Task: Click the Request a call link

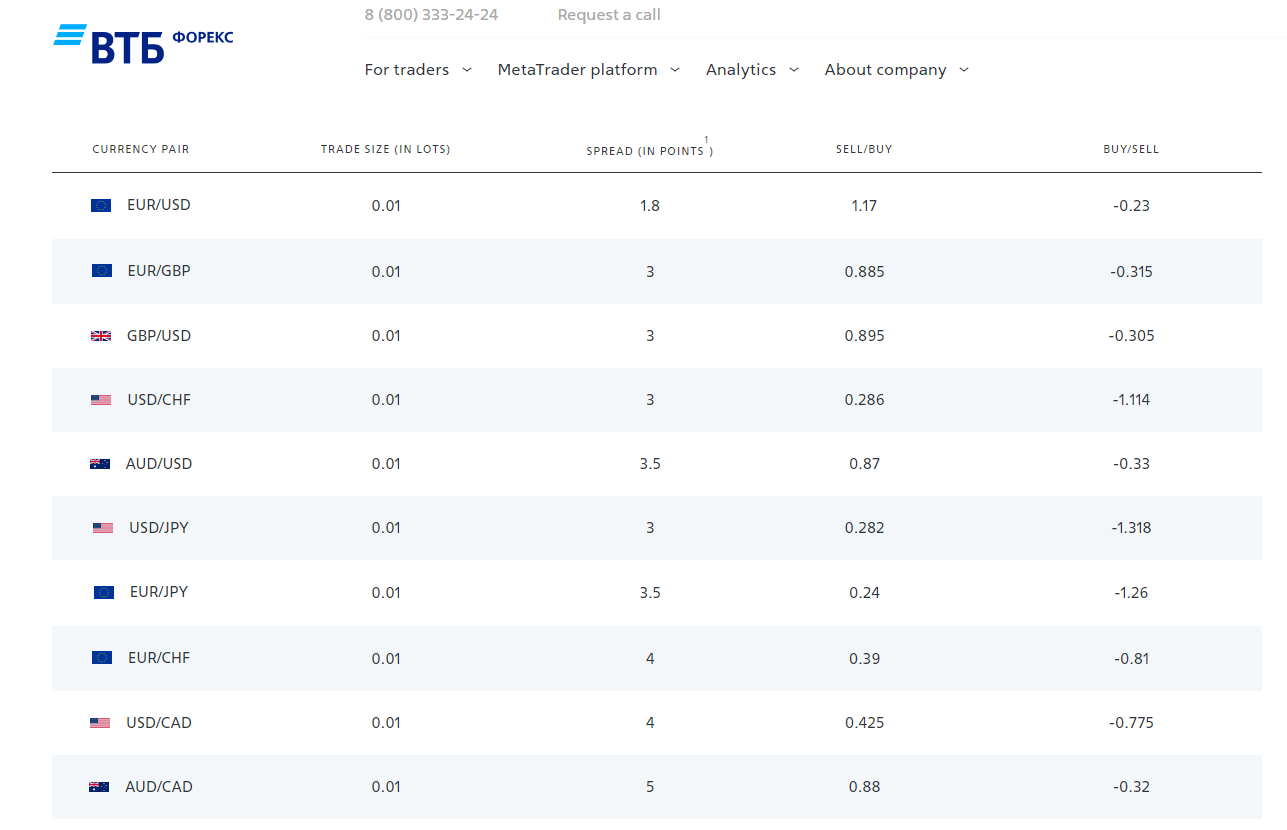Action: tap(609, 15)
